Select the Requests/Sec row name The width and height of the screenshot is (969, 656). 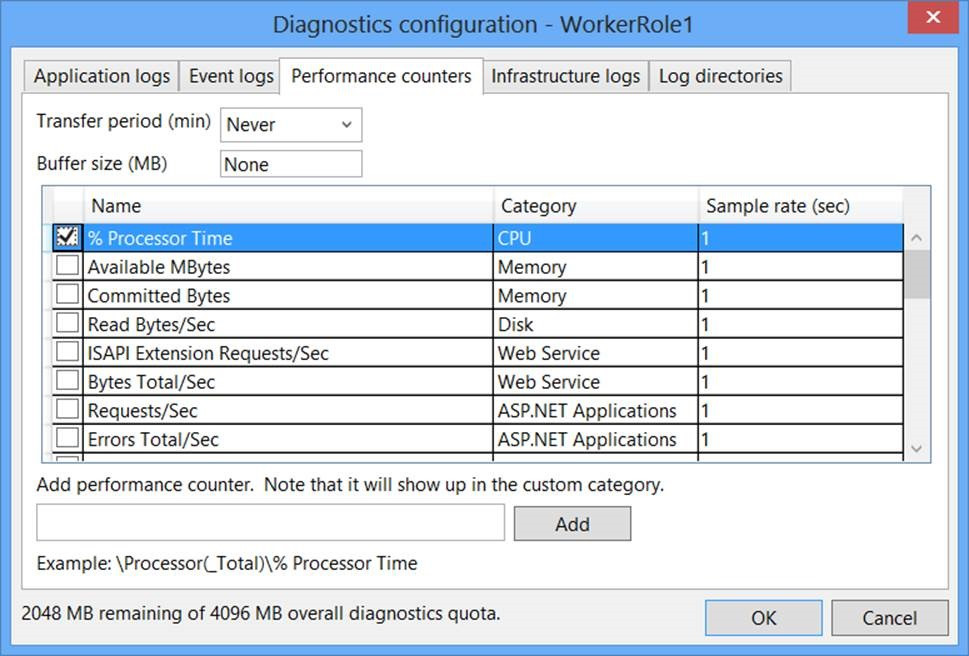coord(288,410)
